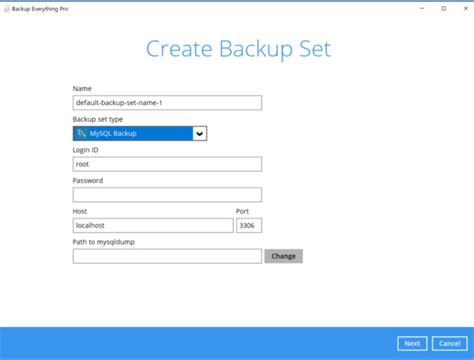The height and width of the screenshot is (360, 474).
Task: Click the Path to mysqldump label
Action: [104, 242]
